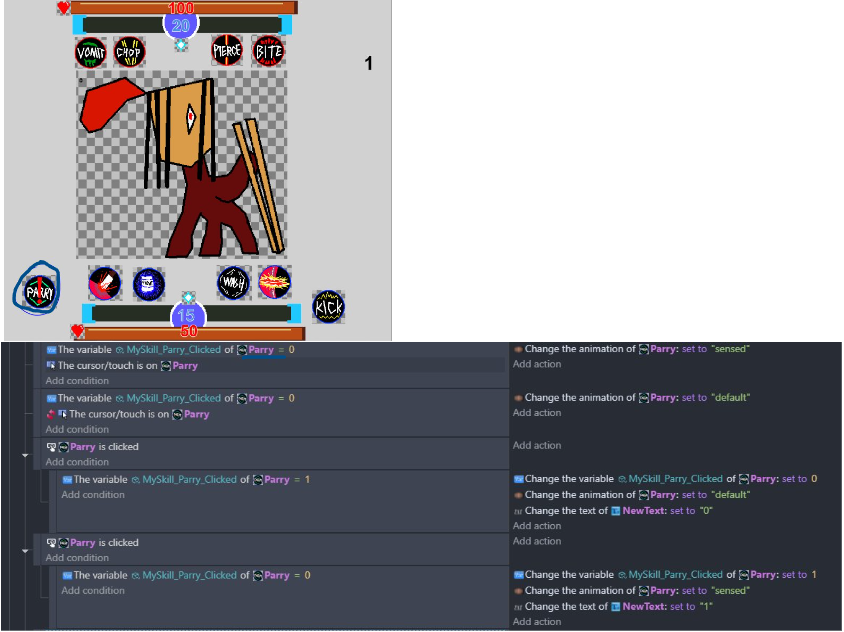Open condition 'MySkill_Parry_Clicked of Parry = 1'
This screenshot has width=844, height=632.
(x=186, y=479)
